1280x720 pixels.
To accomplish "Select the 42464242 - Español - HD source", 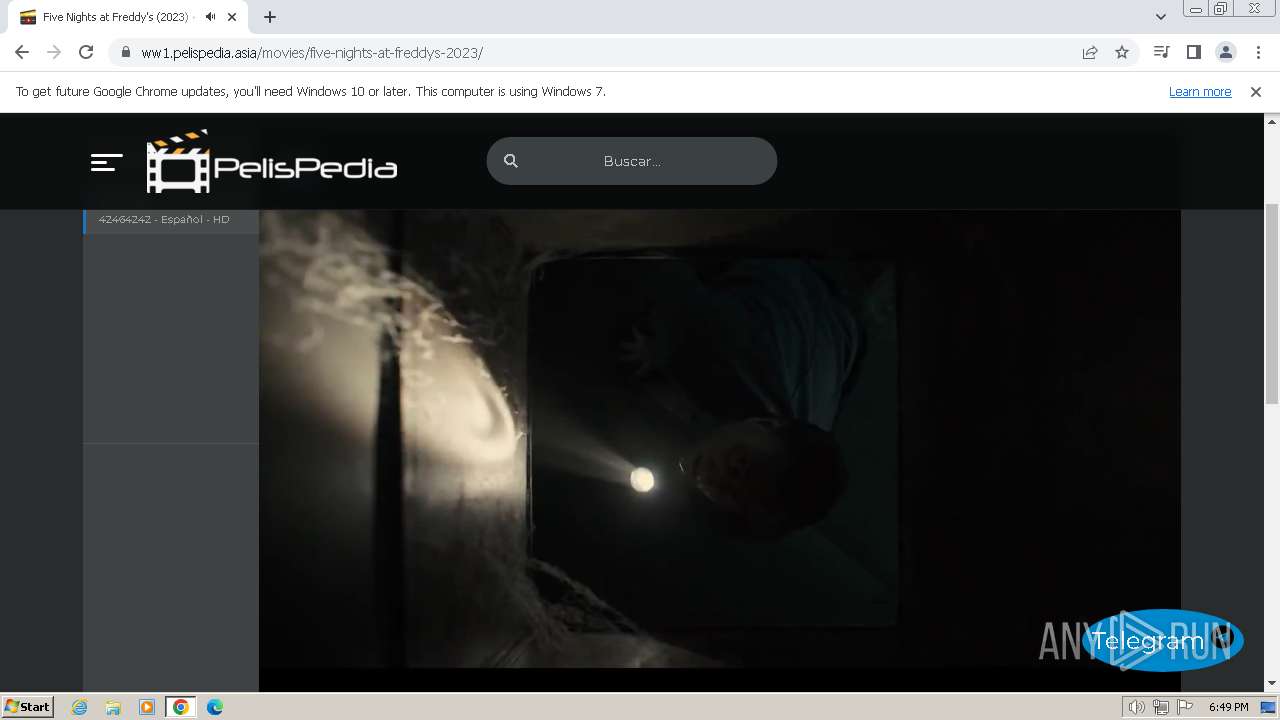I will [171, 220].
